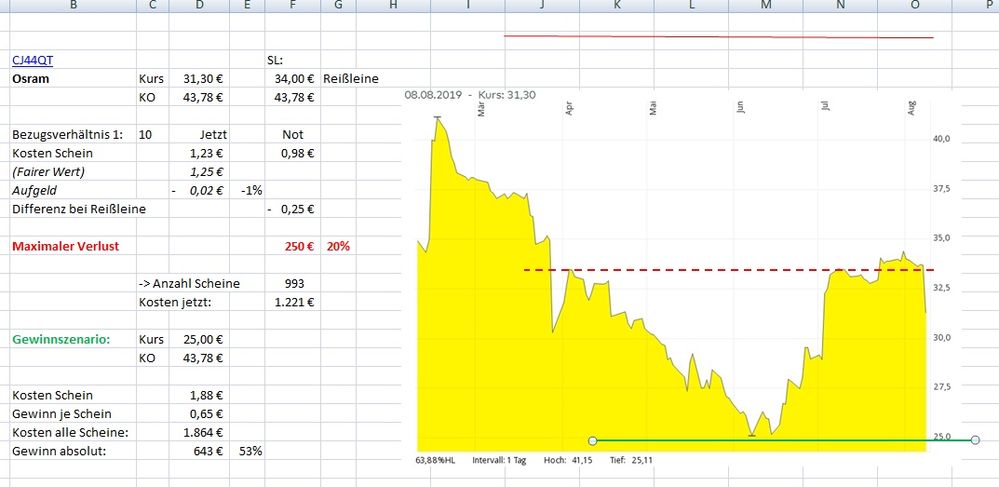Image resolution: width=999 pixels, height=487 pixels.
Task: Select the Bezugsverhältnis value 10
Action: [147, 134]
